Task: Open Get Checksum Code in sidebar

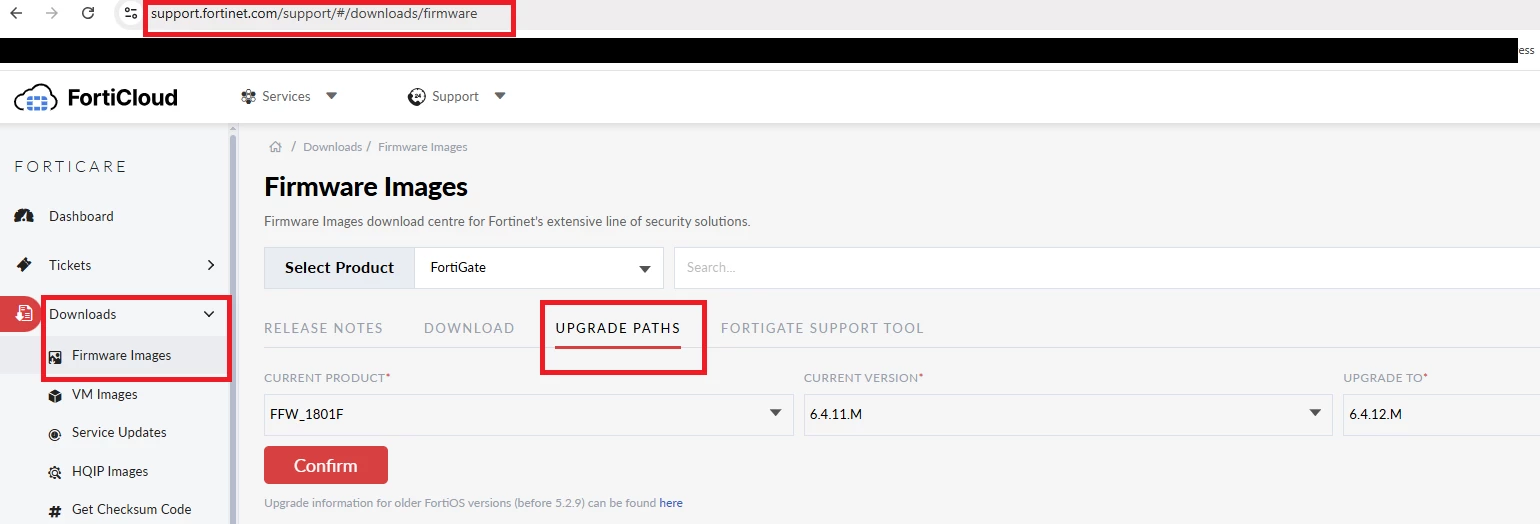Action: click(x=132, y=510)
